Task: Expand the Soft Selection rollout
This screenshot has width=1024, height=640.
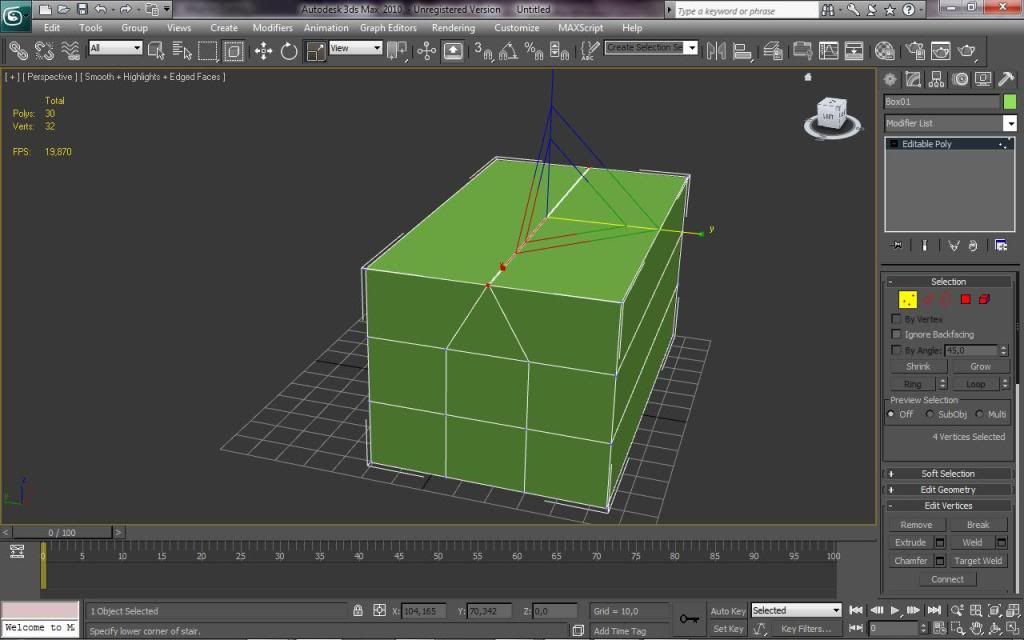Action: tap(947, 474)
